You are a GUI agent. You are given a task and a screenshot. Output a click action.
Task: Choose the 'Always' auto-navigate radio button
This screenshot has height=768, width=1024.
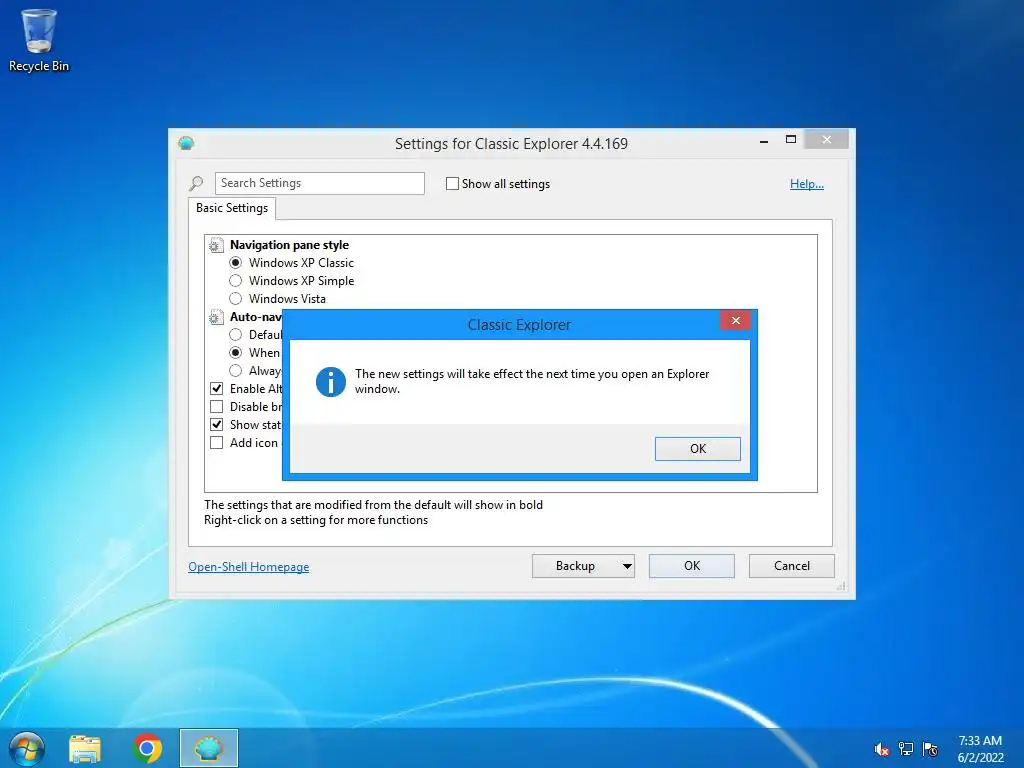236,370
